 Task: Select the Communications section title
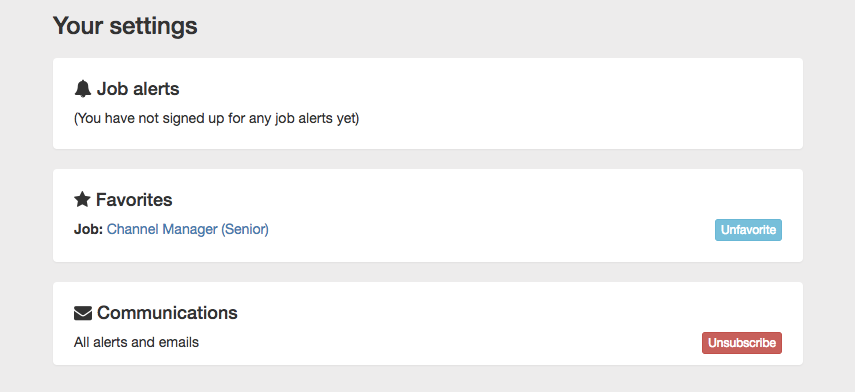pos(167,313)
